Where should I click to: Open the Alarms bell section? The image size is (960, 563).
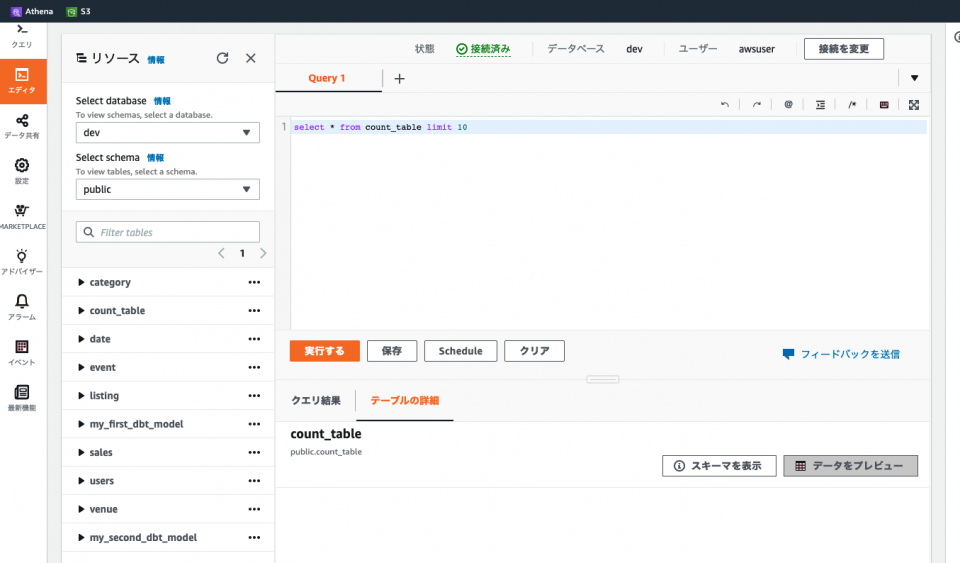[x=22, y=308]
